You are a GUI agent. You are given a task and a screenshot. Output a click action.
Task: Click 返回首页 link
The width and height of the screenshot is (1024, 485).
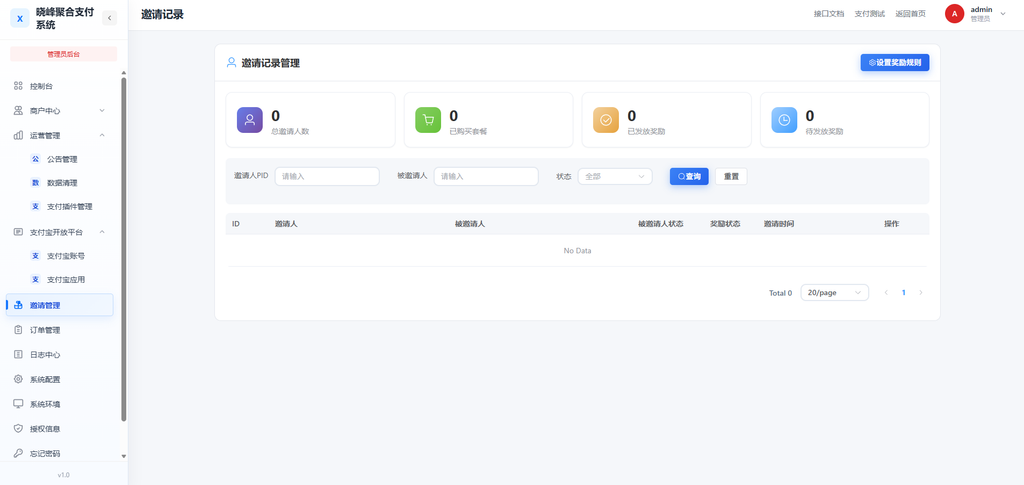click(x=910, y=14)
